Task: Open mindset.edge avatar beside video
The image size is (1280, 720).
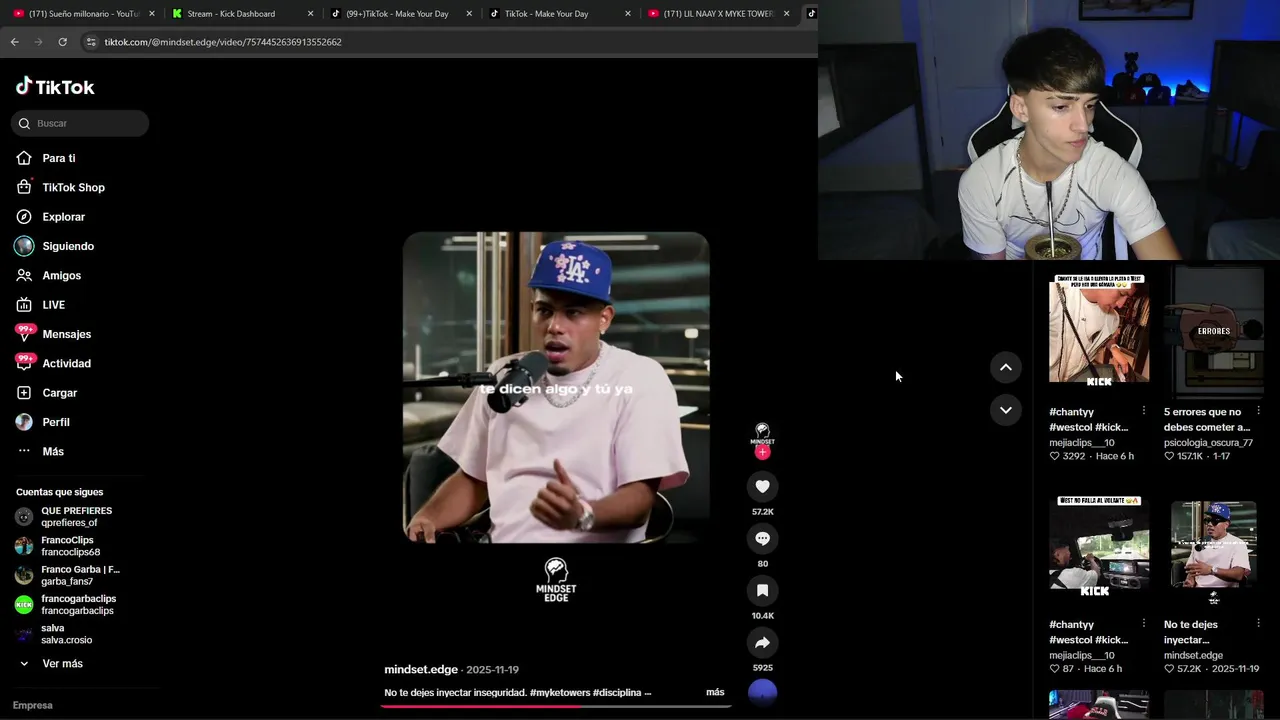Action: coord(762,434)
